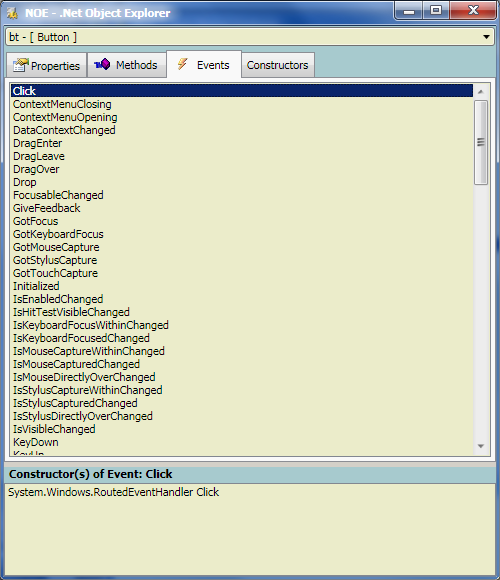Click System.Windows.RoutedEventHandler Click text

point(114,492)
